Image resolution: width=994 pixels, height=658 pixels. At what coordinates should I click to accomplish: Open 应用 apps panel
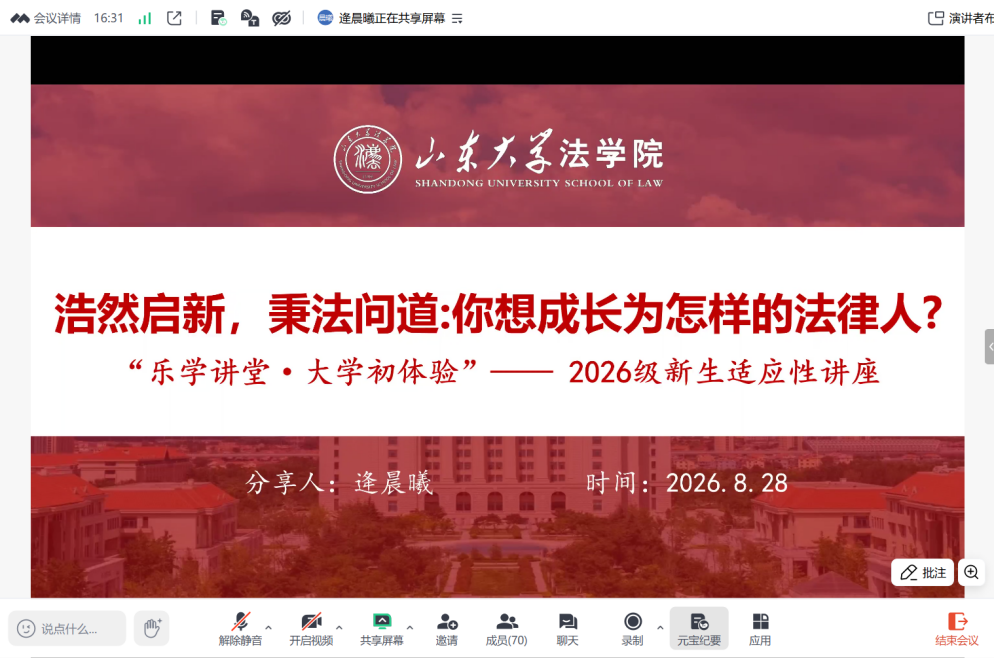[760, 629]
